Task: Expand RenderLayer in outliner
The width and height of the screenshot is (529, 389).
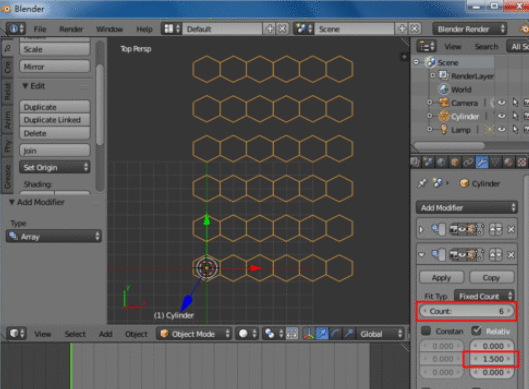Action: (433, 76)
